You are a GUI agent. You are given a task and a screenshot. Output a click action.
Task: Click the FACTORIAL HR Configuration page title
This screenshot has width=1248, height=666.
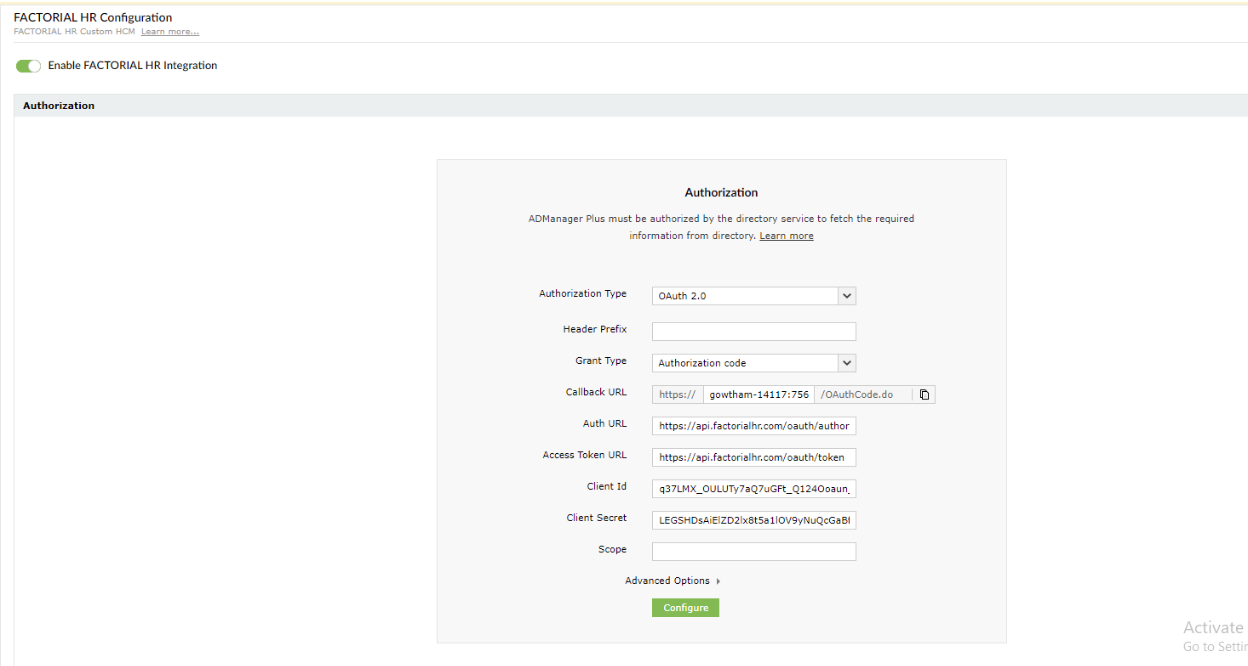coord(93,17)
